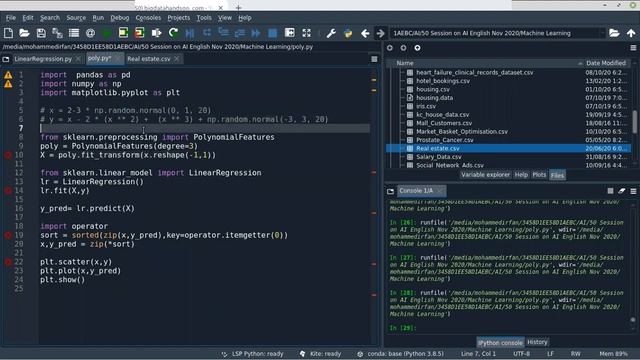Image resolution: width=640 pixels, height=360 pixels.
Task: Open the console pane options menu
Action: click(633, 191)
